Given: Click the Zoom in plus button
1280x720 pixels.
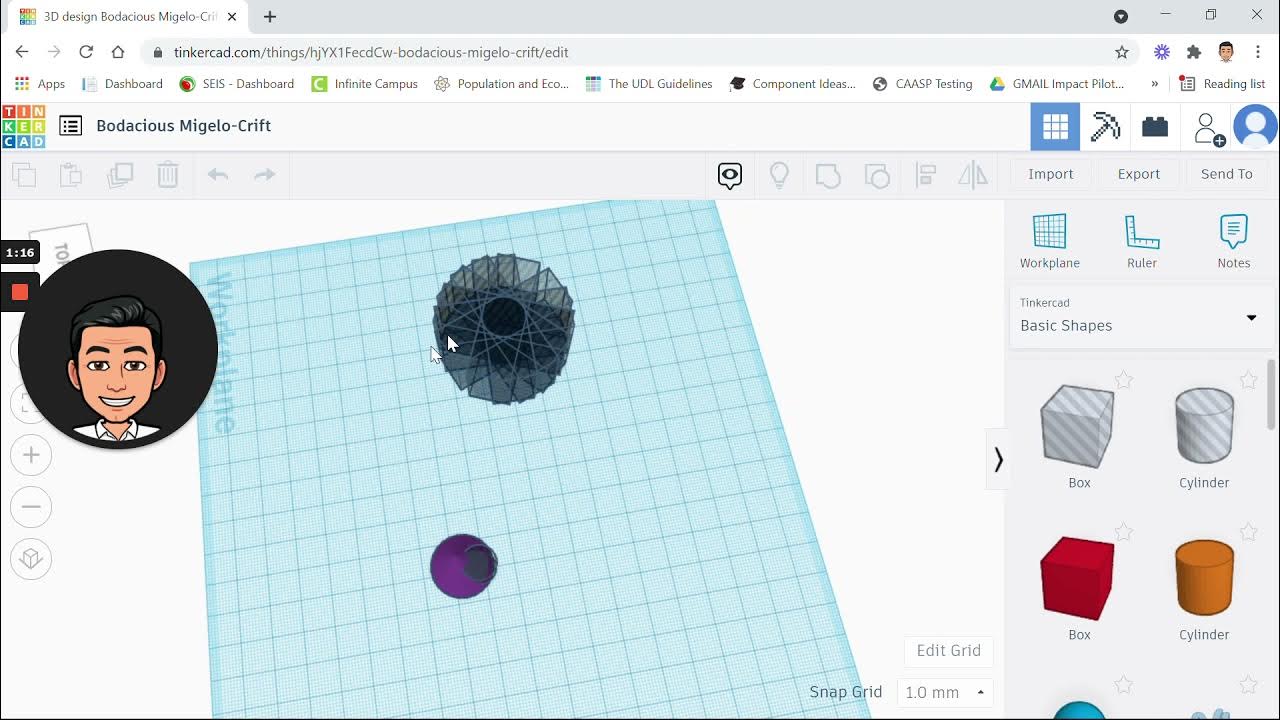Looking at the screenshot, I should click(31, 456).
